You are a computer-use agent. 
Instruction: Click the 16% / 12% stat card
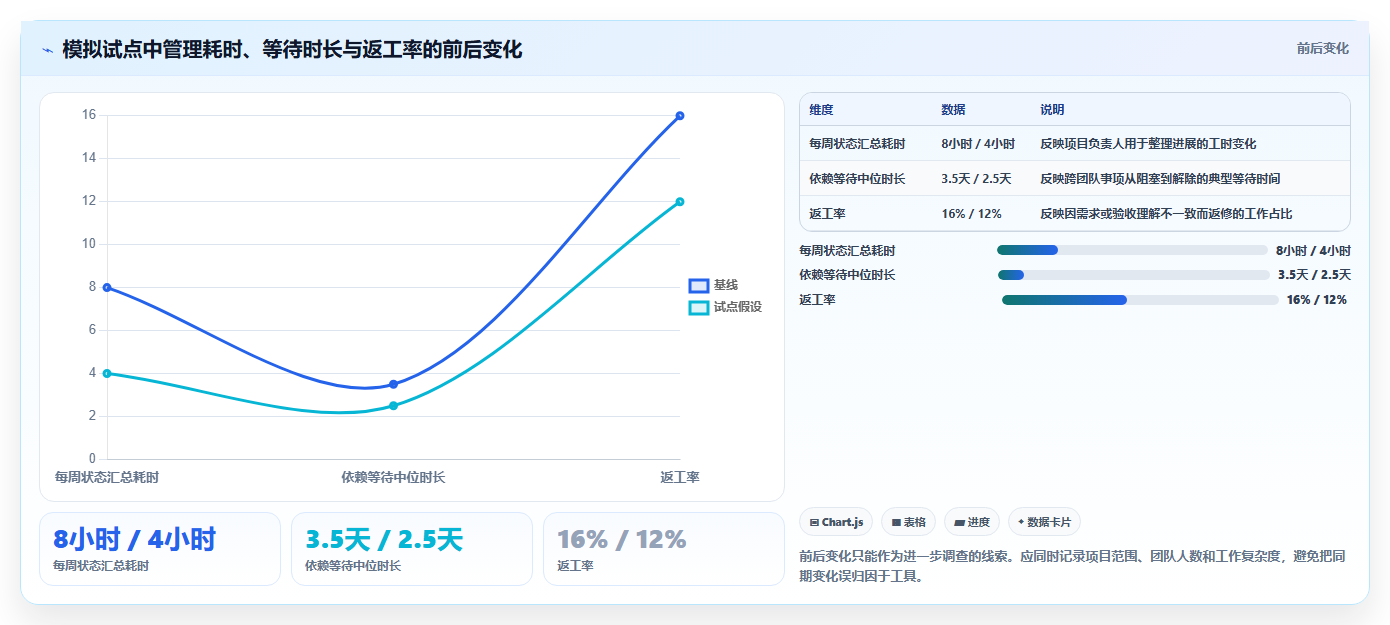(x=664, y=549)
